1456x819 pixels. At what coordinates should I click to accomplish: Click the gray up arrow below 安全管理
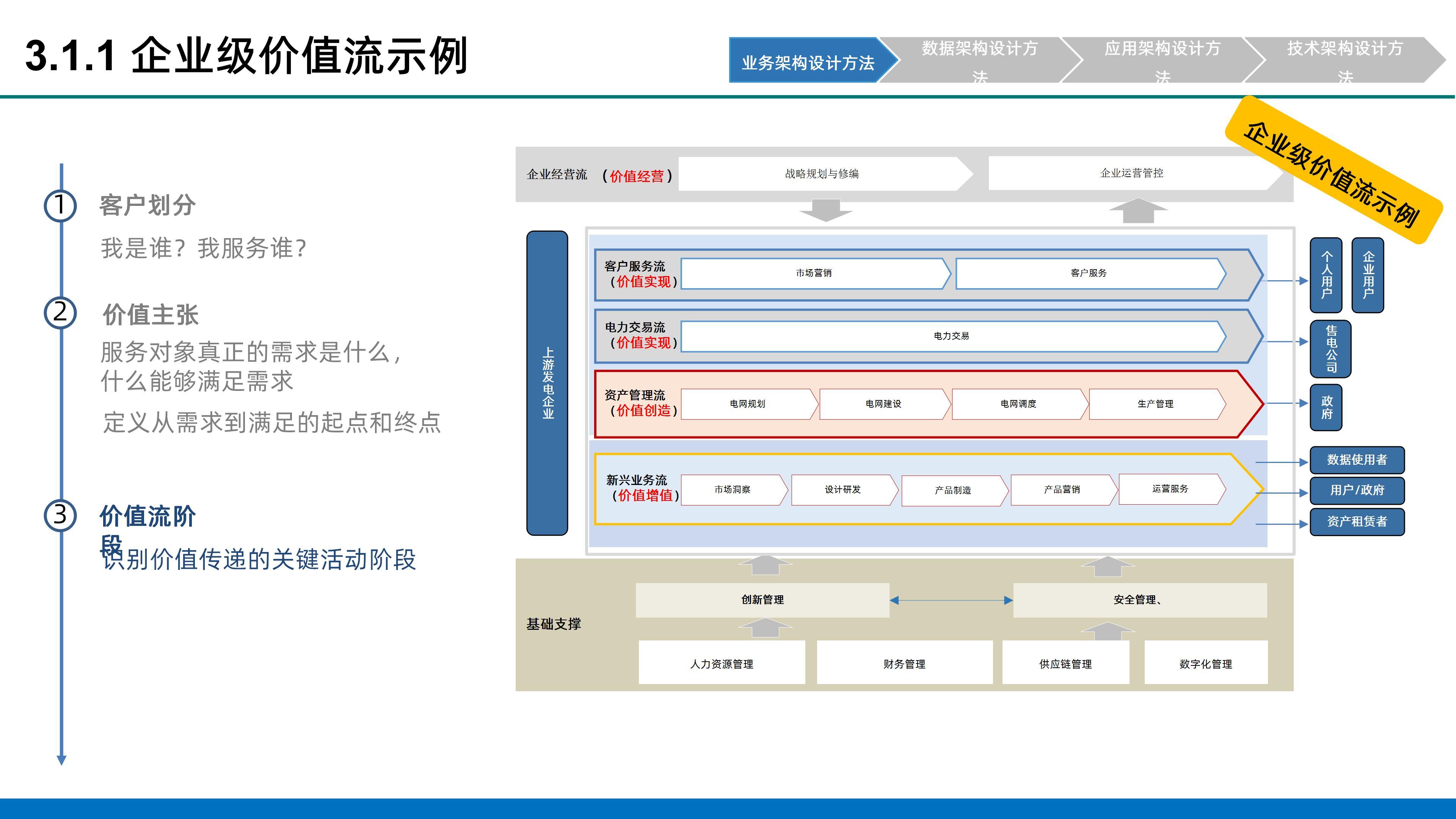point(1108,631)
